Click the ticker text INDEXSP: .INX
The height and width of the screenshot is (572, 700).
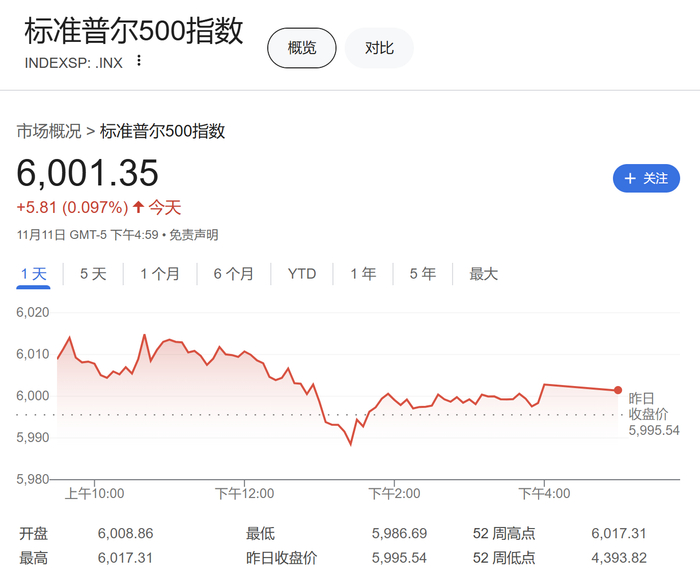74,63
